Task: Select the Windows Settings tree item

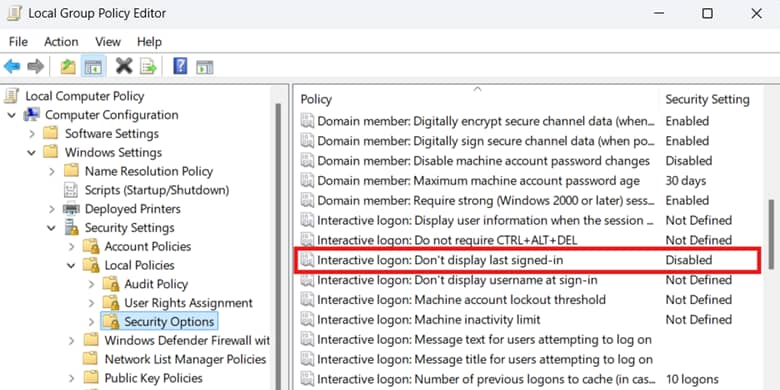Action: tap(113, 152)
